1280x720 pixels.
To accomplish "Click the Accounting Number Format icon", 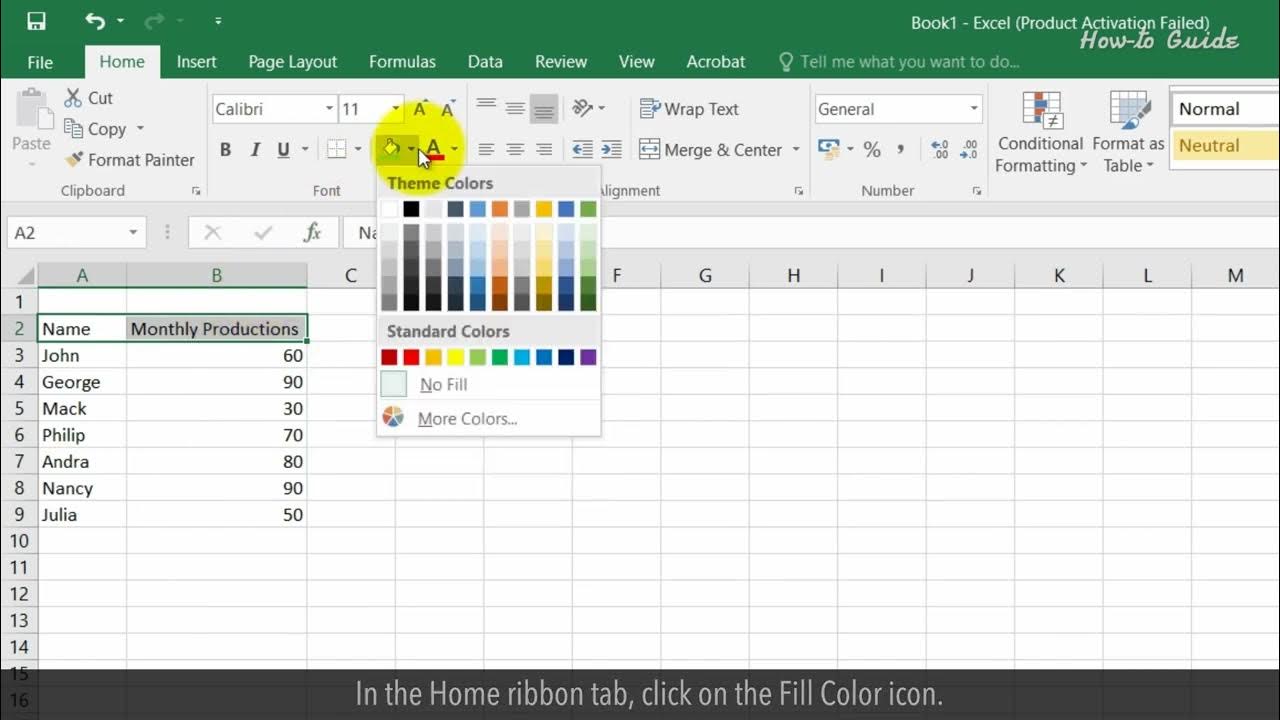I will pos(829,150).
